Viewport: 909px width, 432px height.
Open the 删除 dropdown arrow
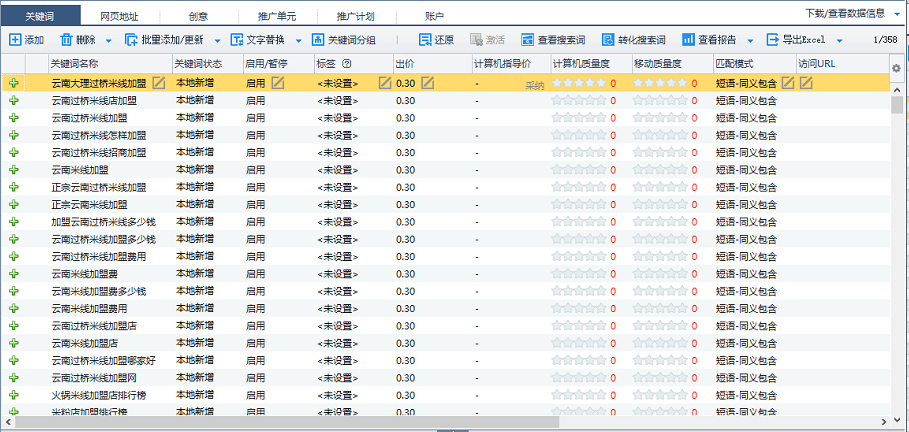pos(108,41)
